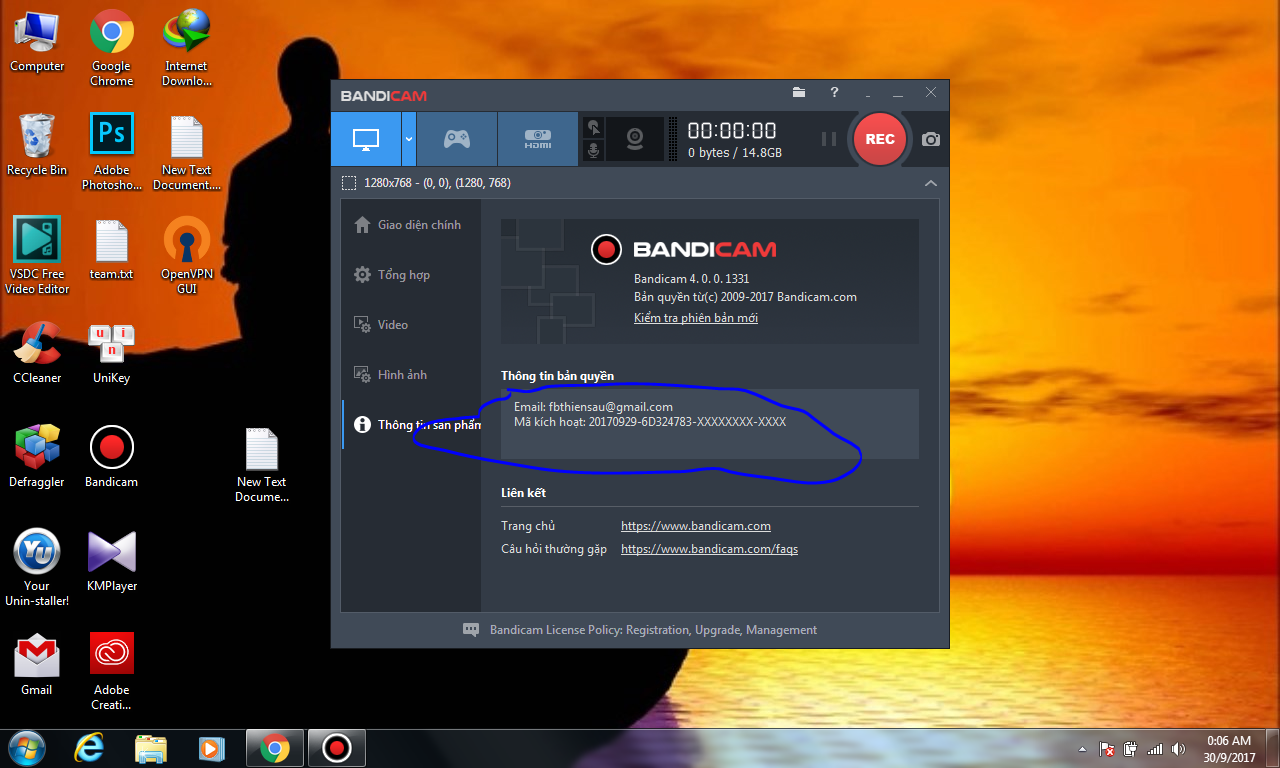Launch Bandicam from the taskbar

click(336, 747)
